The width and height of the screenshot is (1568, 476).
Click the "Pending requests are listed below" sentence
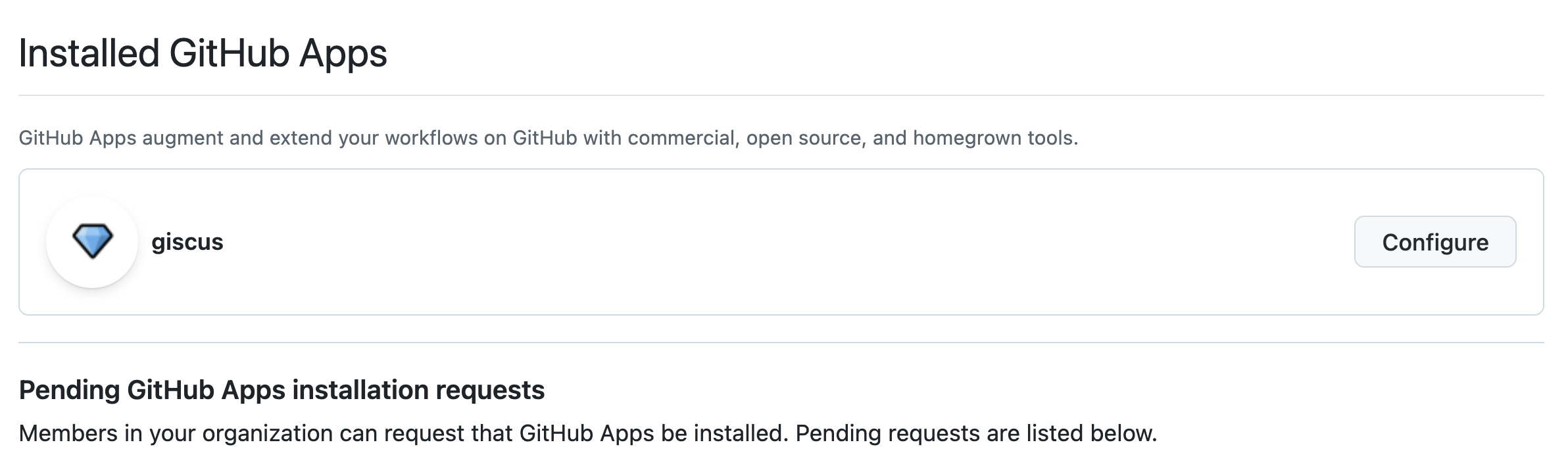(976, 433)
